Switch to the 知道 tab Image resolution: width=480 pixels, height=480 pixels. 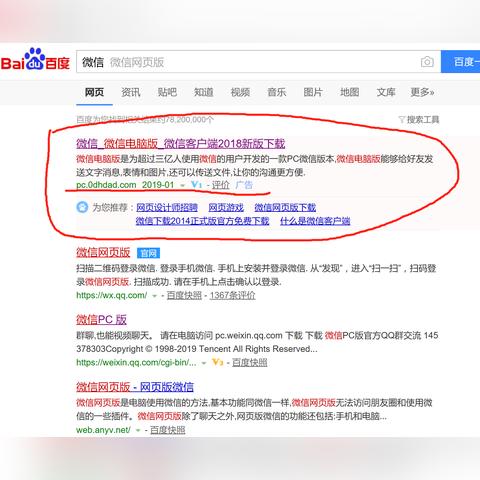pos(204,92)
